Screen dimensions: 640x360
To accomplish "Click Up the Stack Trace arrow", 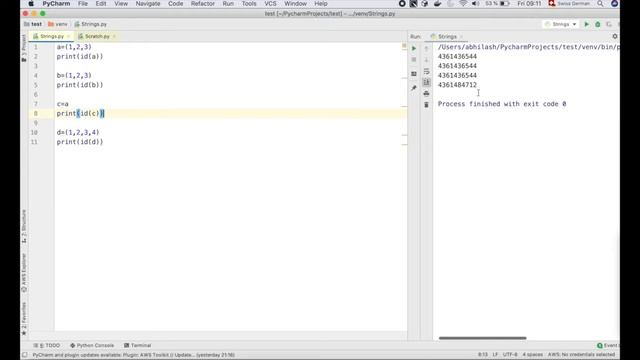I will point(427,49).
